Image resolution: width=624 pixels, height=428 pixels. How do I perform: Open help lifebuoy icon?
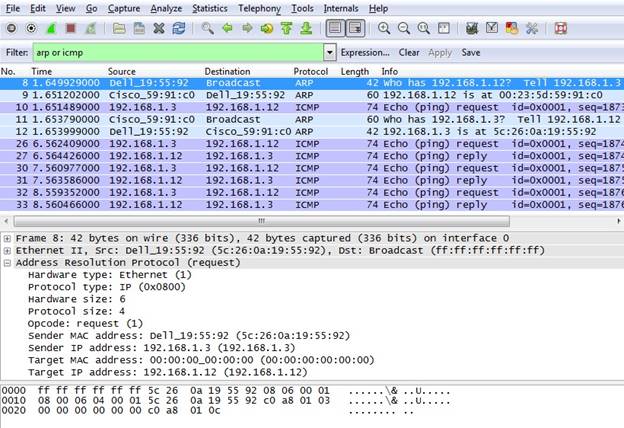pyautogui.click(x=560, y=28)
